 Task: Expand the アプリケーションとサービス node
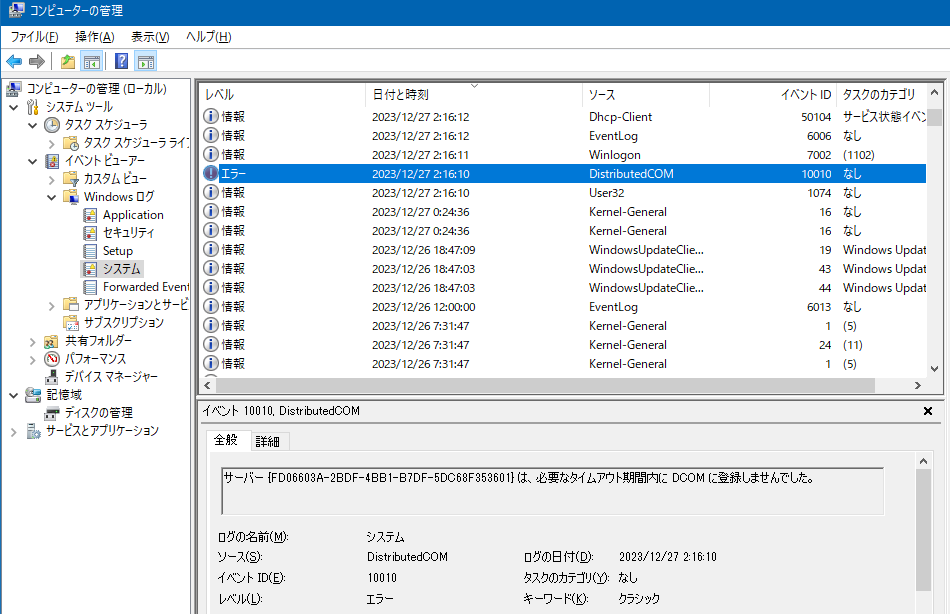[51, 305]
